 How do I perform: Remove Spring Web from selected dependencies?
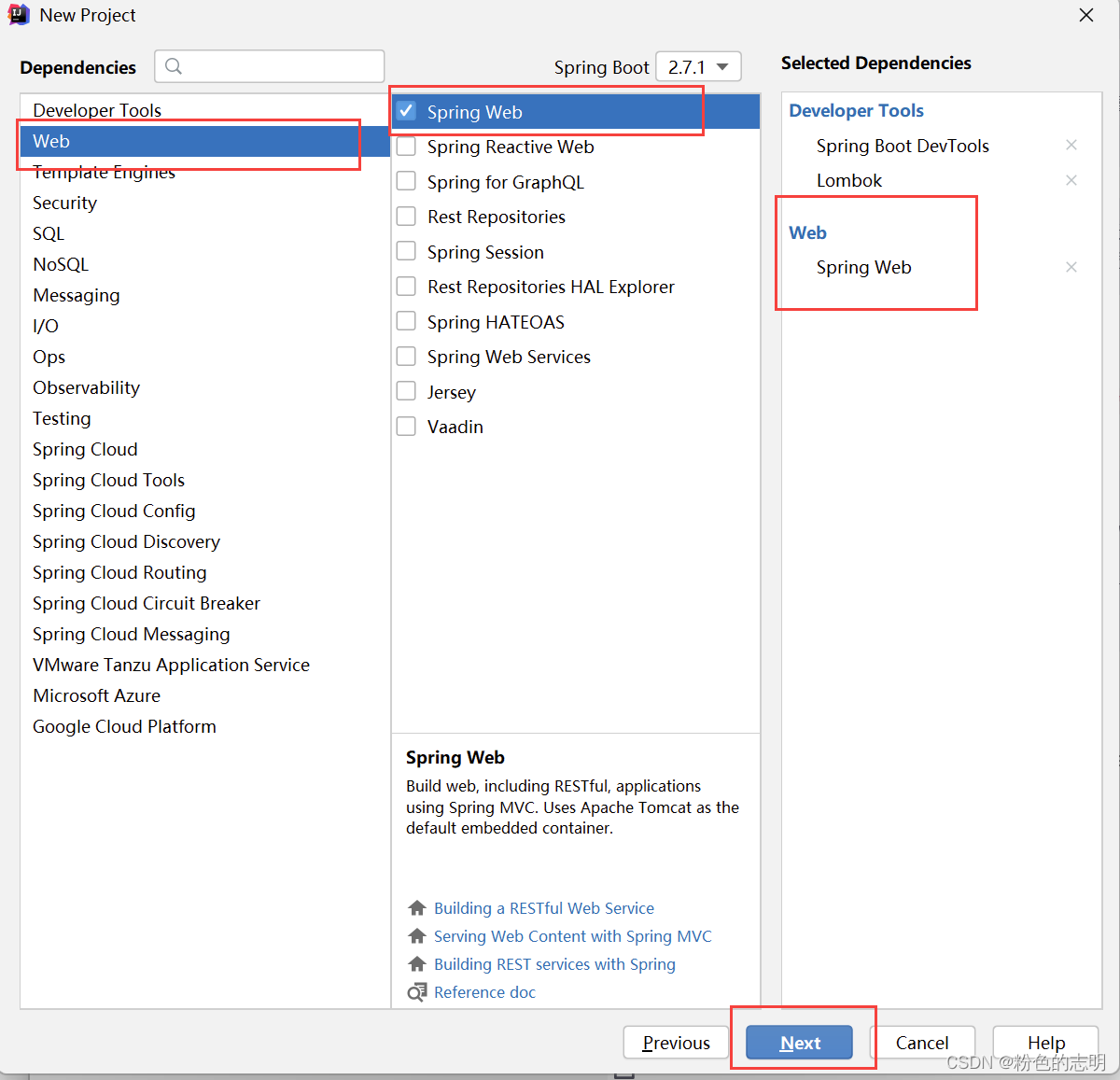pos(1071,267)
